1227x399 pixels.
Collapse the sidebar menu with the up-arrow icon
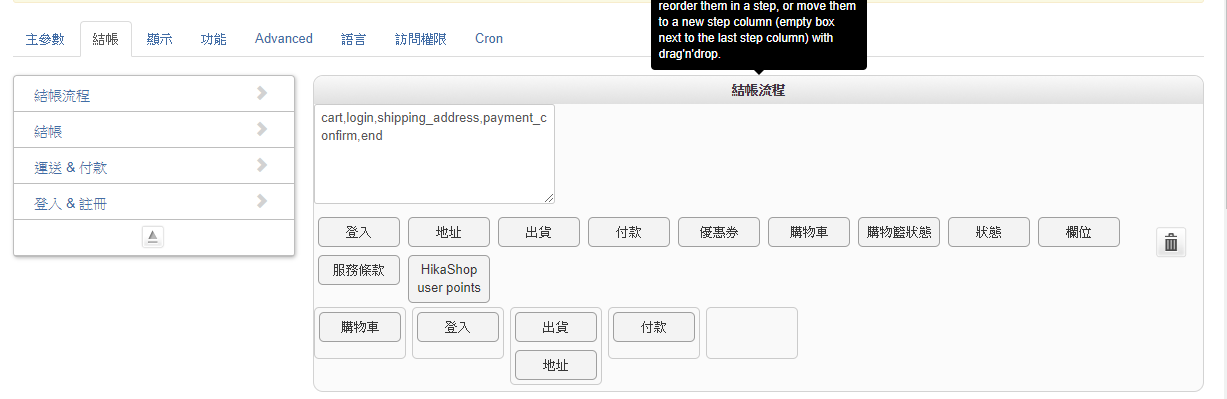point(153,237)
